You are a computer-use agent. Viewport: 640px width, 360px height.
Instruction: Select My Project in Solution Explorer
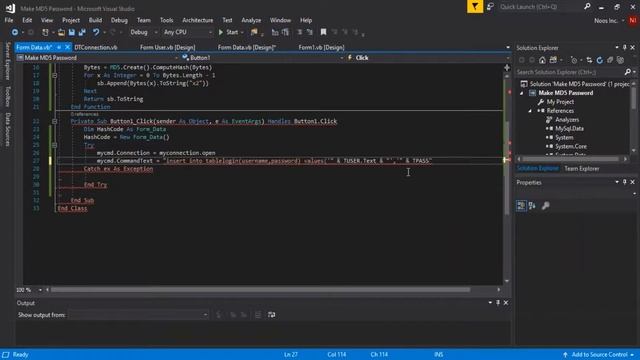point(560,102)
